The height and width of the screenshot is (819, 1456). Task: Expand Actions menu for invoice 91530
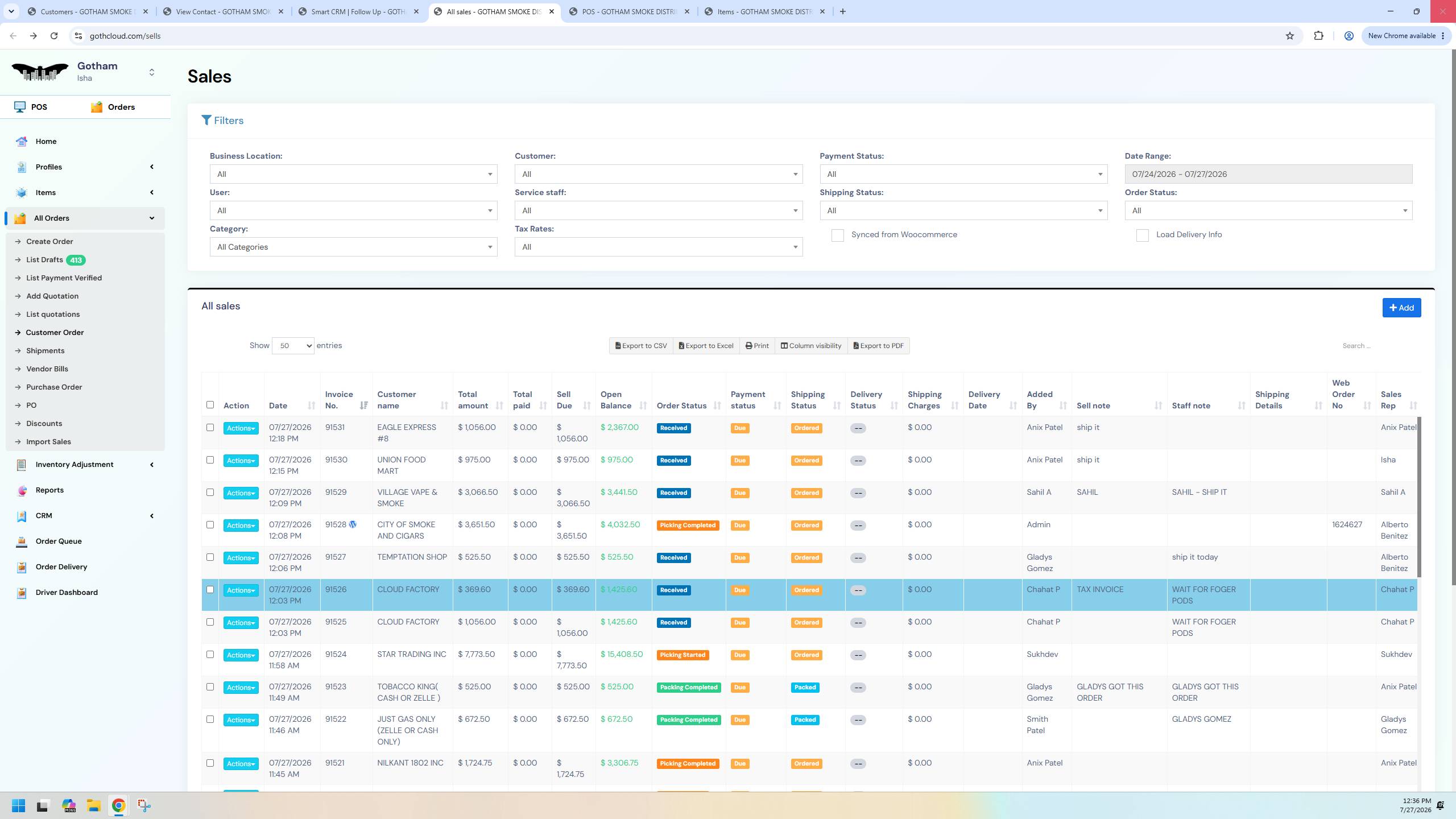click(x=241, y=461)
